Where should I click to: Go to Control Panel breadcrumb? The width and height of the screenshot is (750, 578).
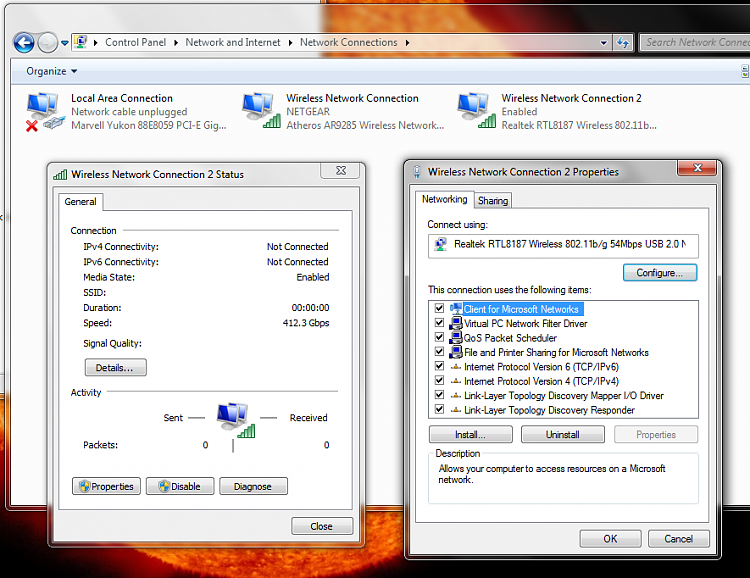tap(135, 42)
